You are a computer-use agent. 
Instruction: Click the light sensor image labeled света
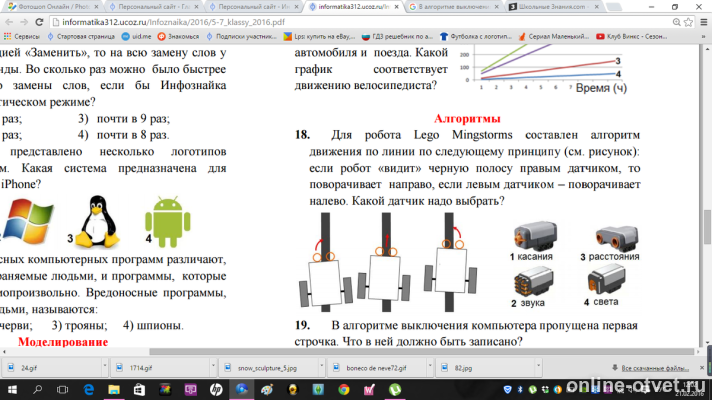(x=607, y=280)
